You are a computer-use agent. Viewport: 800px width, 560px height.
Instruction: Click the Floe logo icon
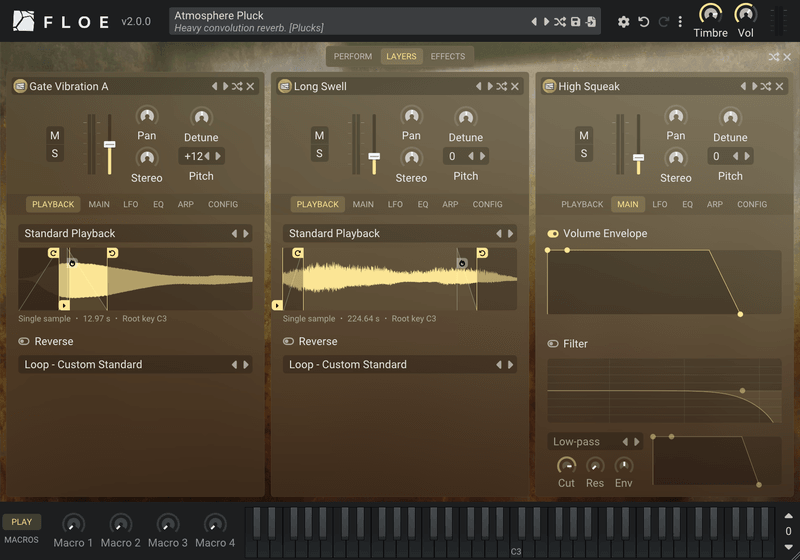click(x=23, y=21)
